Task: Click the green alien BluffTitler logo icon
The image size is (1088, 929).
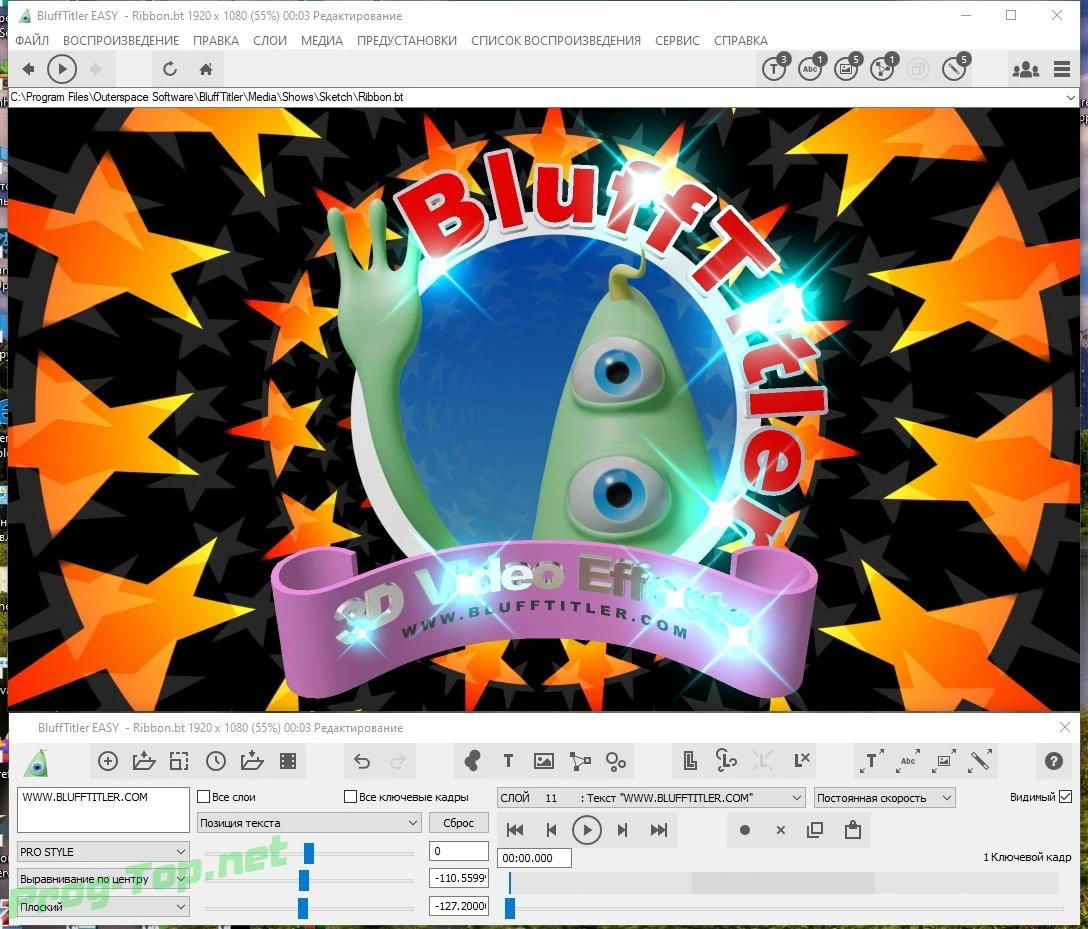Action: 35,761
